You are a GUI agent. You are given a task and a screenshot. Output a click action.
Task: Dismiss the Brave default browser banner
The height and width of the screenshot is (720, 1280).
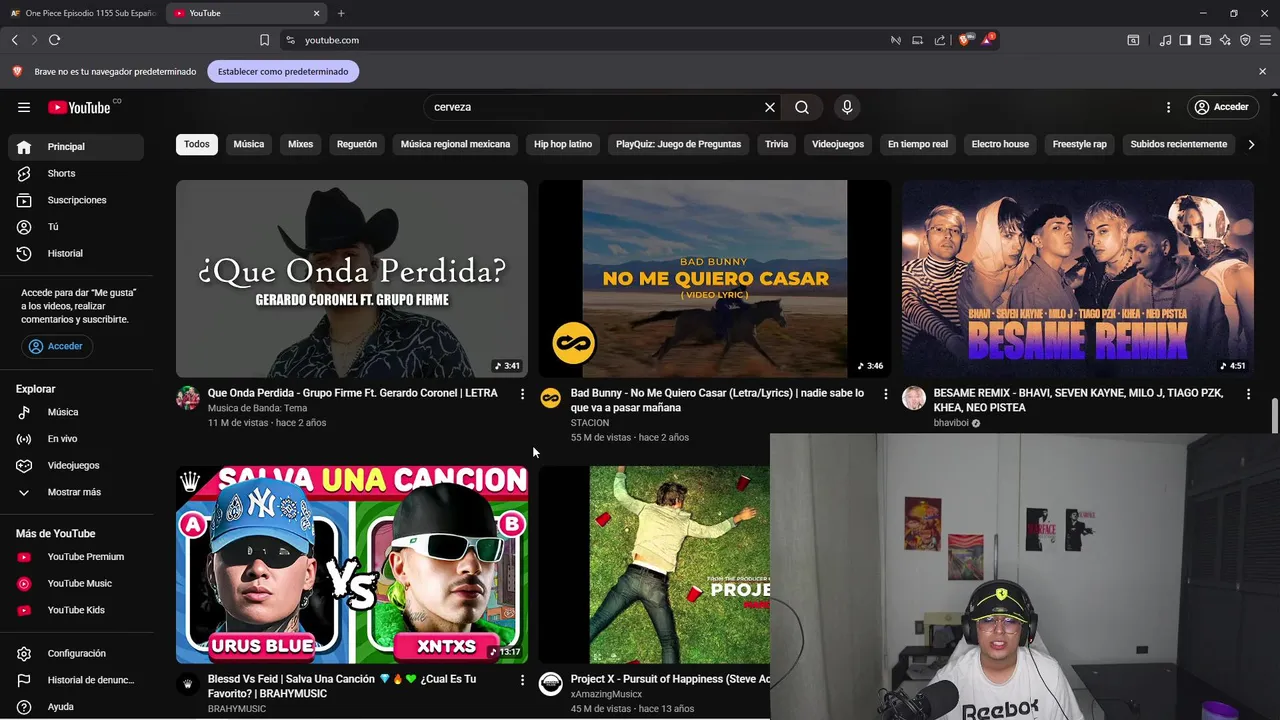[1262, 72]
